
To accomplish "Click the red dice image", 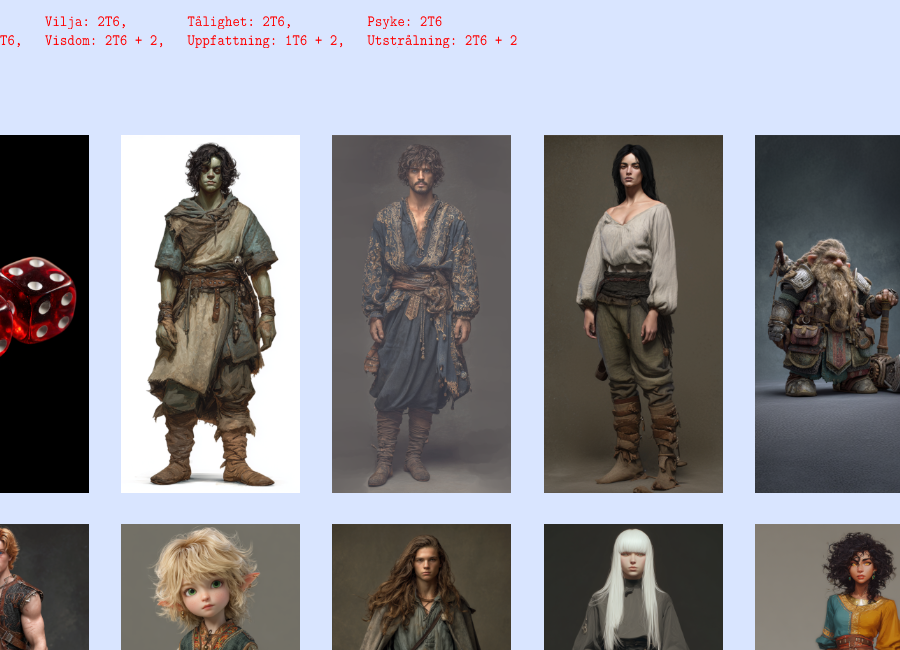I will 44,314.
